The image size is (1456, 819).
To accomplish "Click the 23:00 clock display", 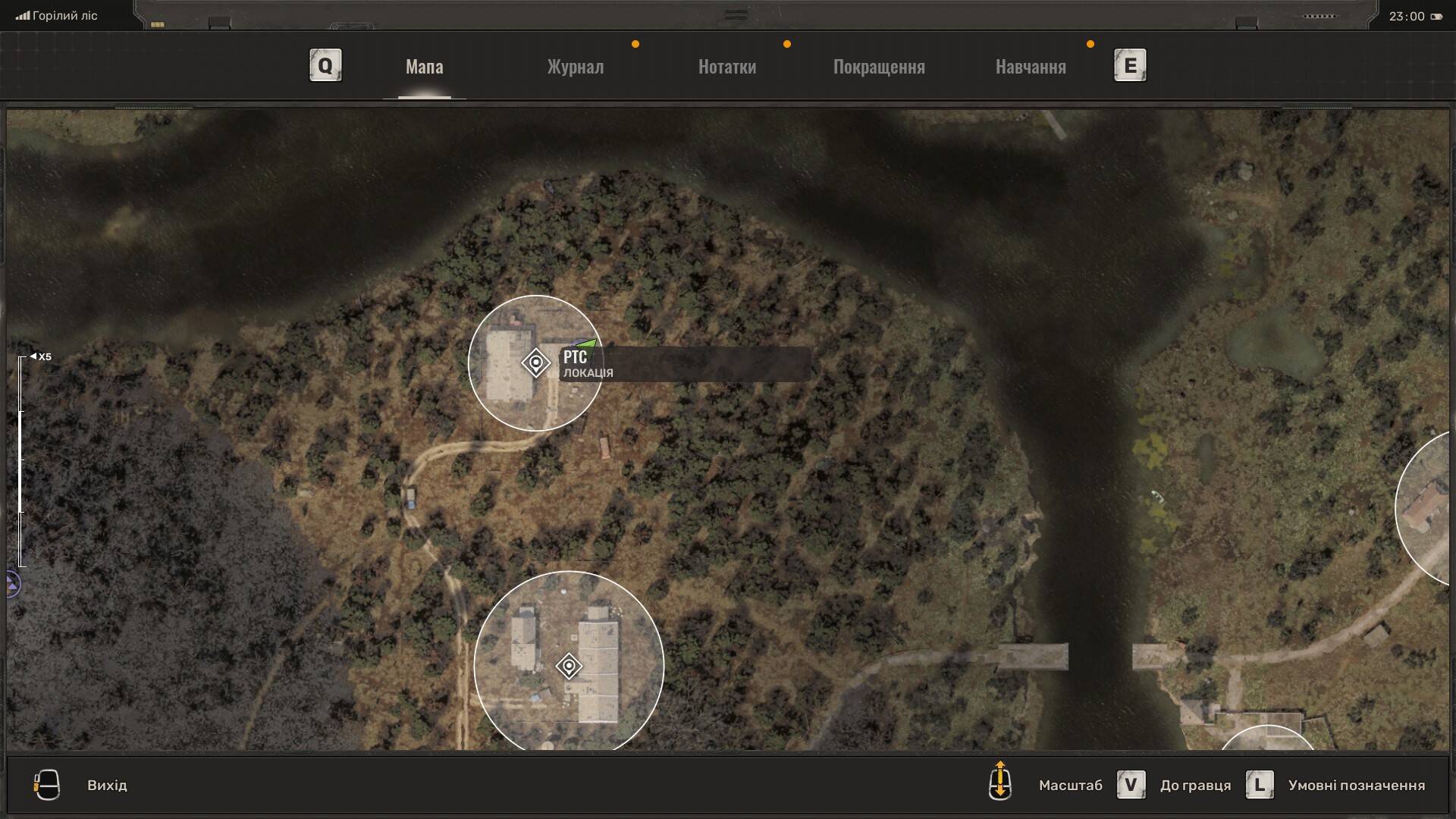I will click(1407, 16).
